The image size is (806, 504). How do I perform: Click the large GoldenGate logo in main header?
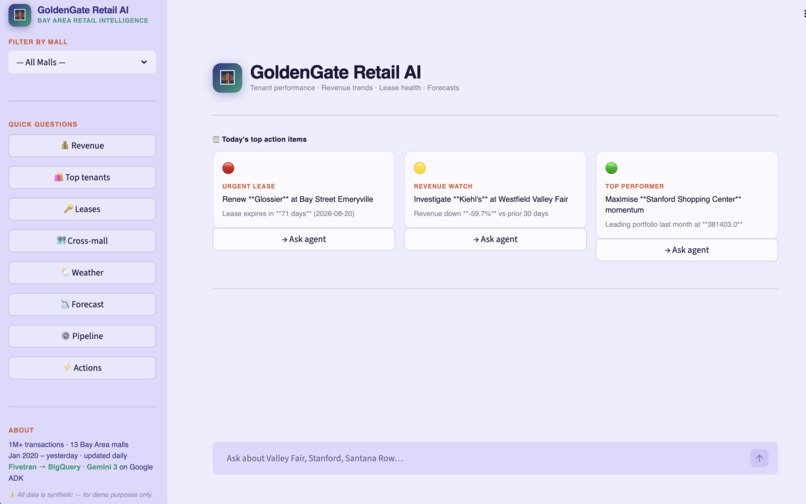(227, 78)
